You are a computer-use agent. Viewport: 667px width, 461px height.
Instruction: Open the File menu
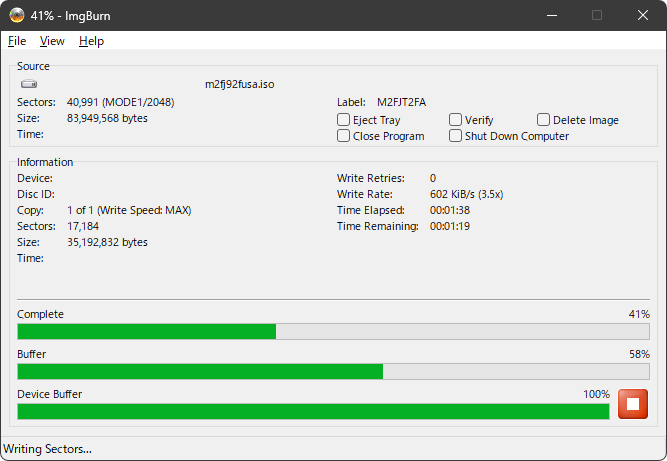pyautogui.click(x=17, y=41)
